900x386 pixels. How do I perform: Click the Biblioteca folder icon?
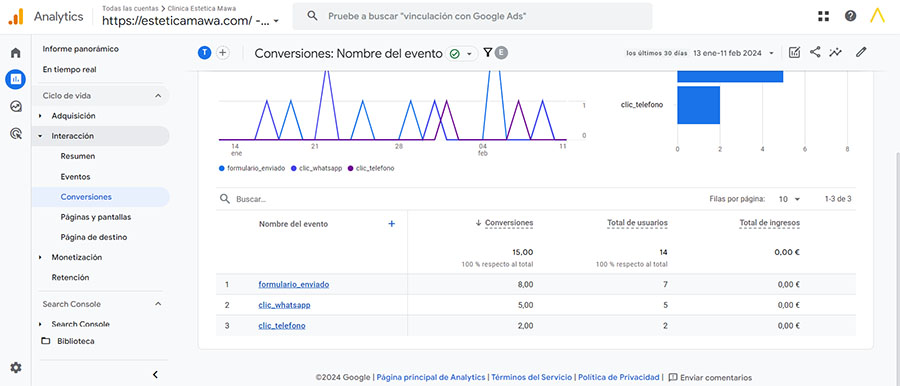pos(46,341)
